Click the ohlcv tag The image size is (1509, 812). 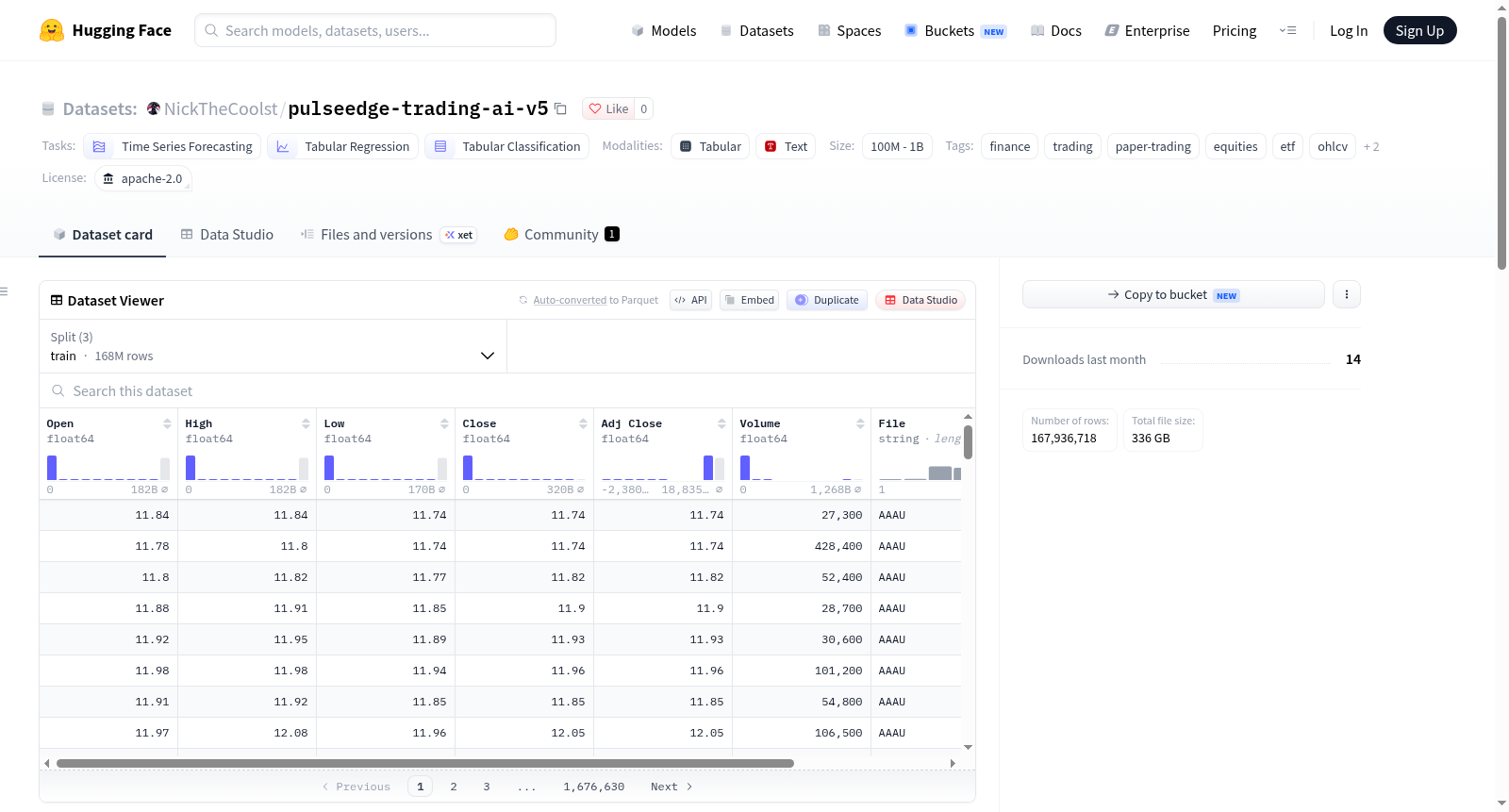click(x=1332, y=146)
